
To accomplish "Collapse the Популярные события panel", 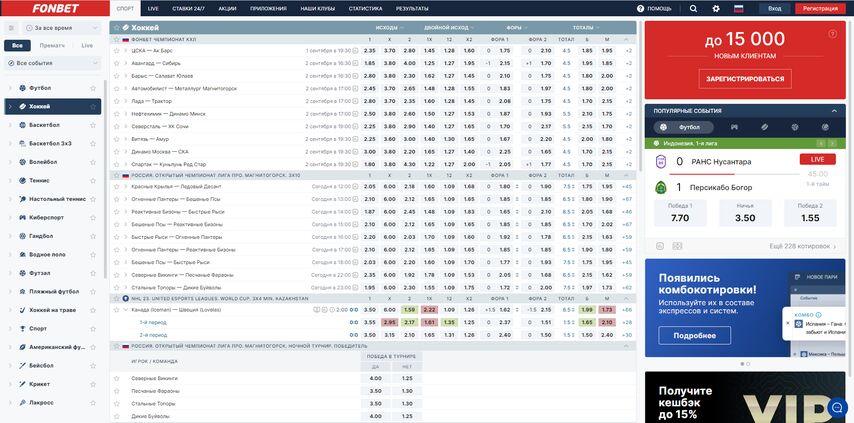I will tap(834, 111).
